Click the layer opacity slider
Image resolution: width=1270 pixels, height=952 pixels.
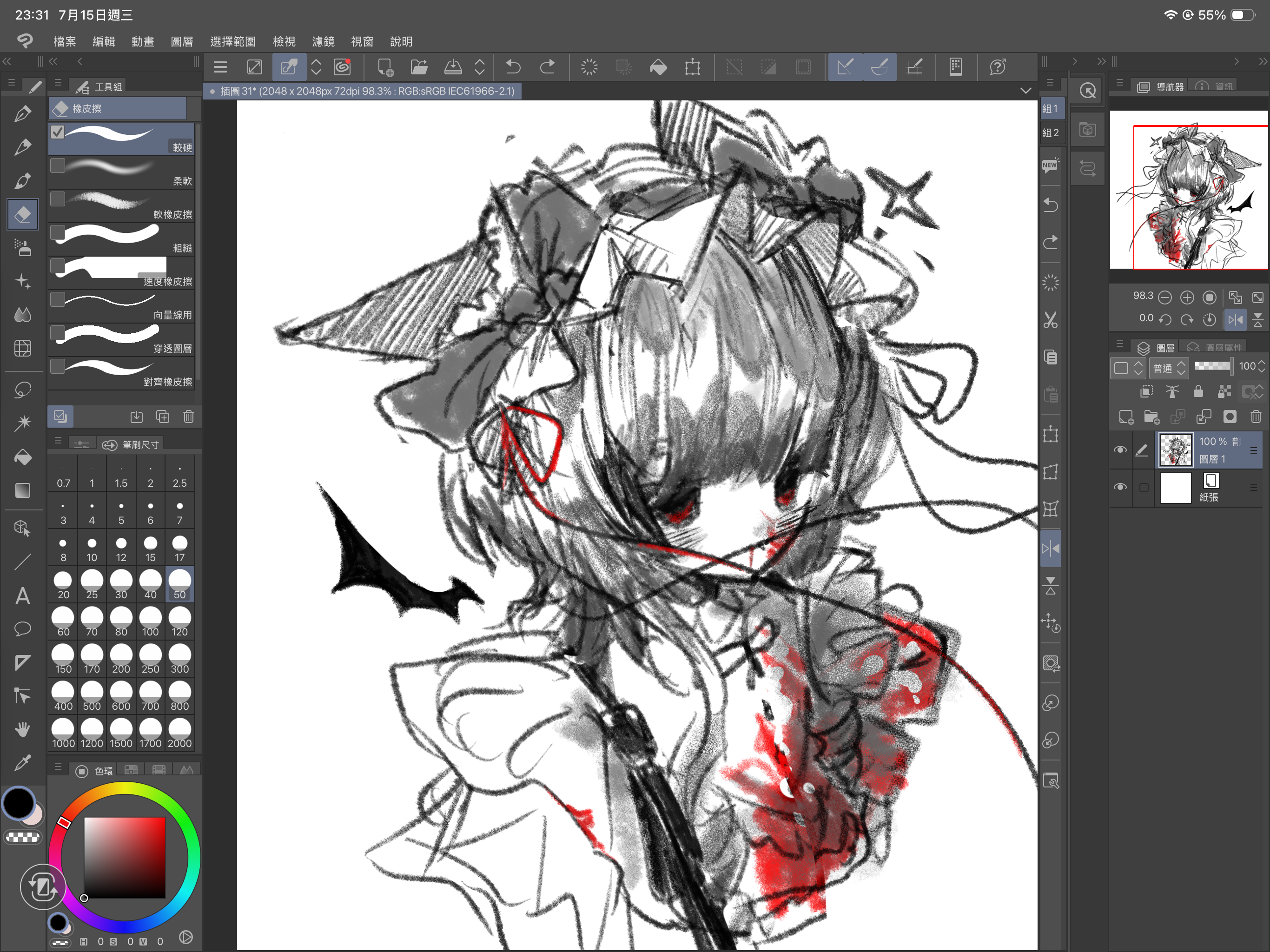coord(1213,366)
